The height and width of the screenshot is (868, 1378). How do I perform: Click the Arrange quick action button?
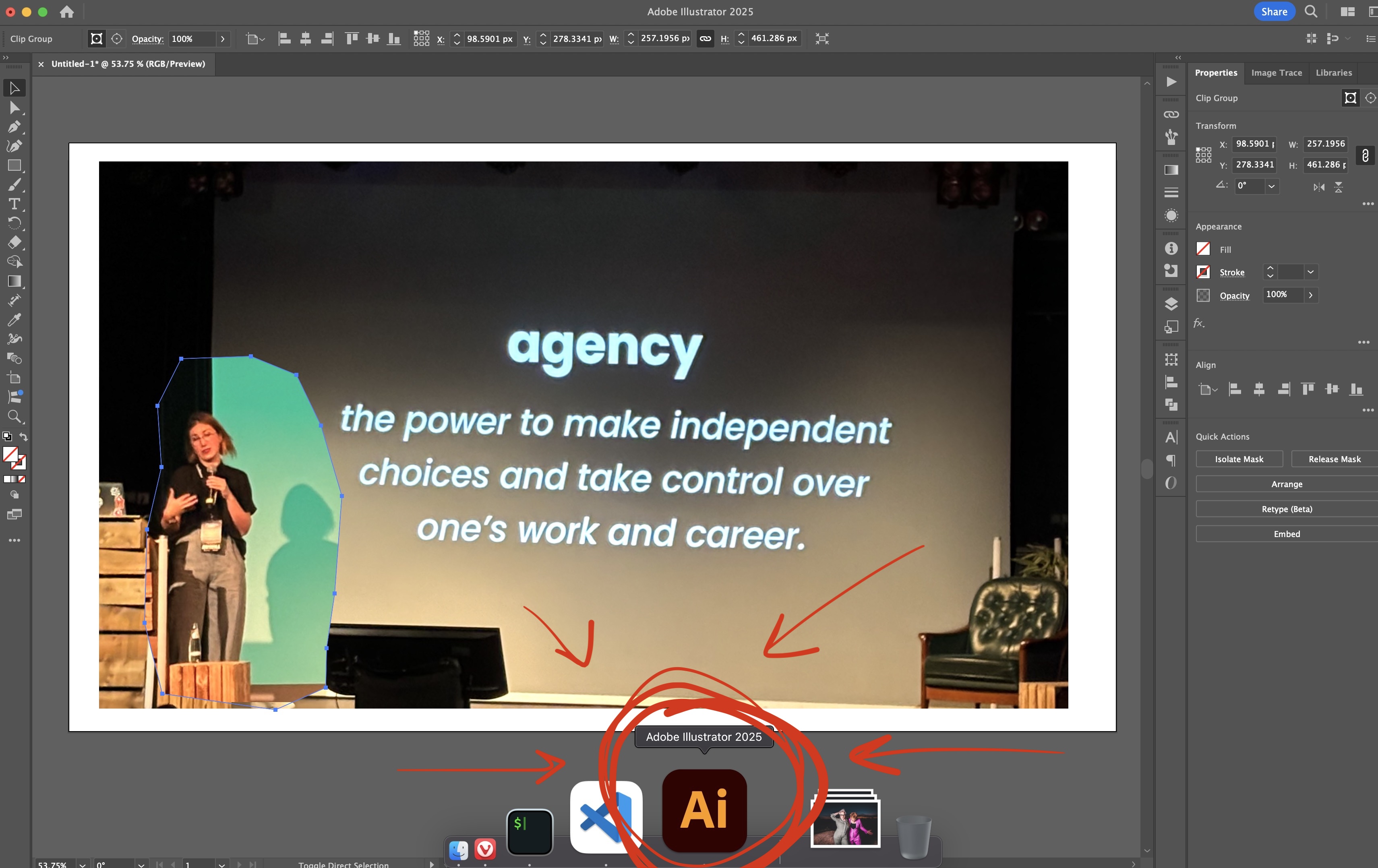coord(1287,484)
